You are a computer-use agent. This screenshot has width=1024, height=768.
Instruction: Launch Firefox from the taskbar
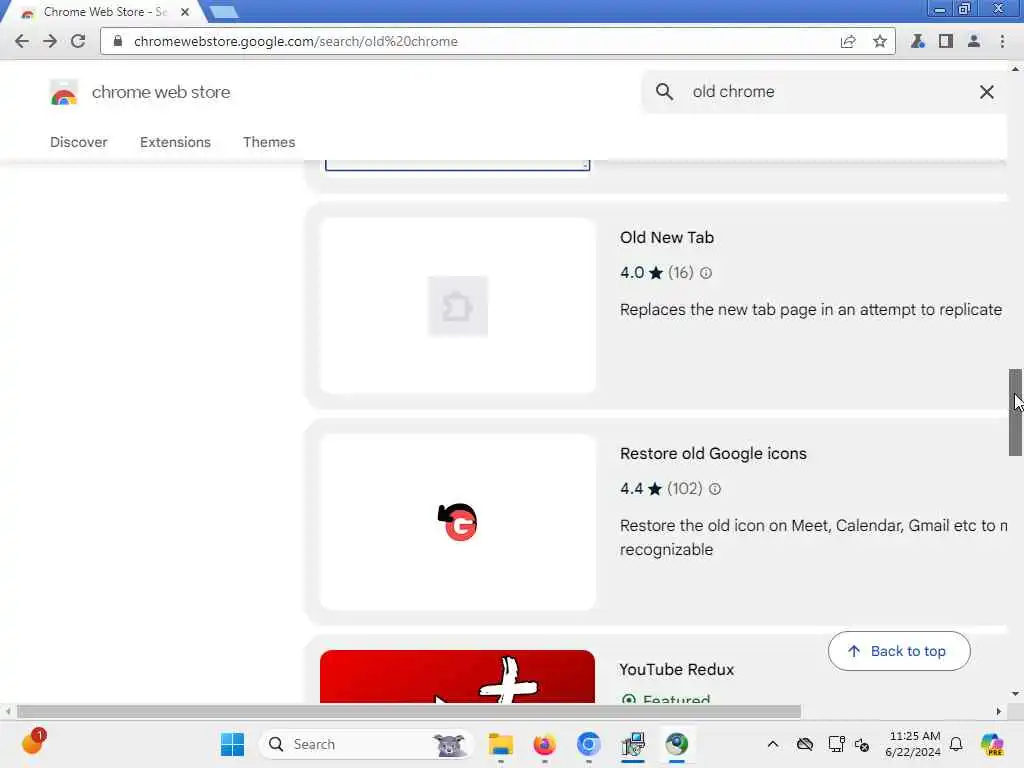point(545,744)
